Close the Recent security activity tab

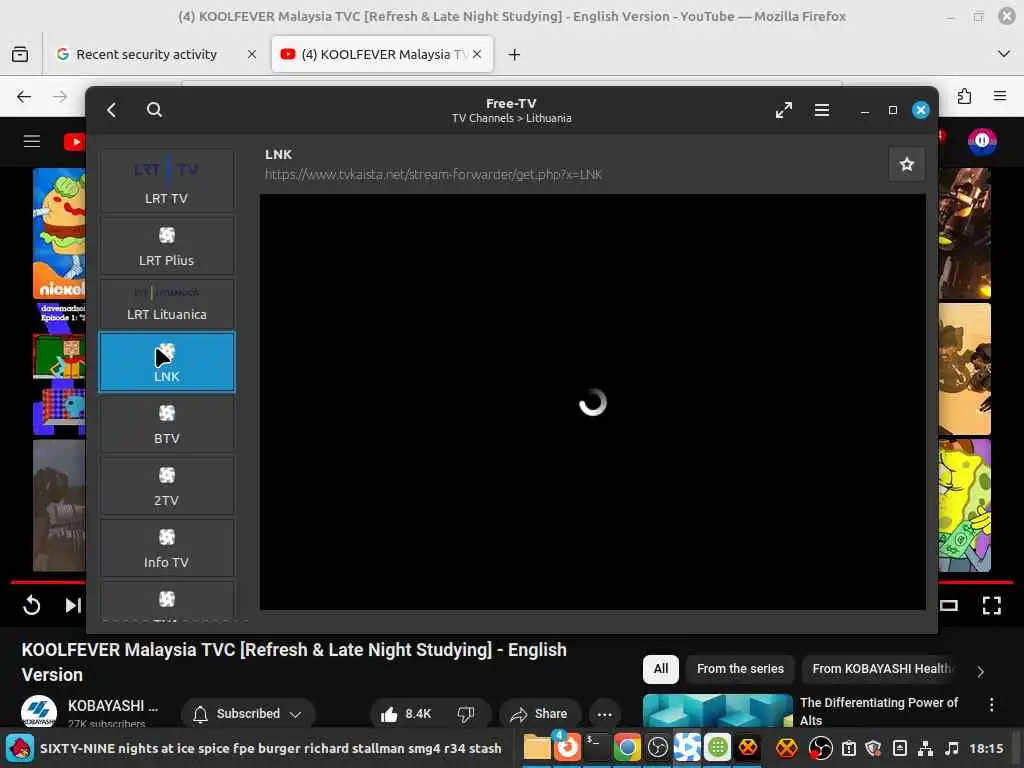pos(252,54)
